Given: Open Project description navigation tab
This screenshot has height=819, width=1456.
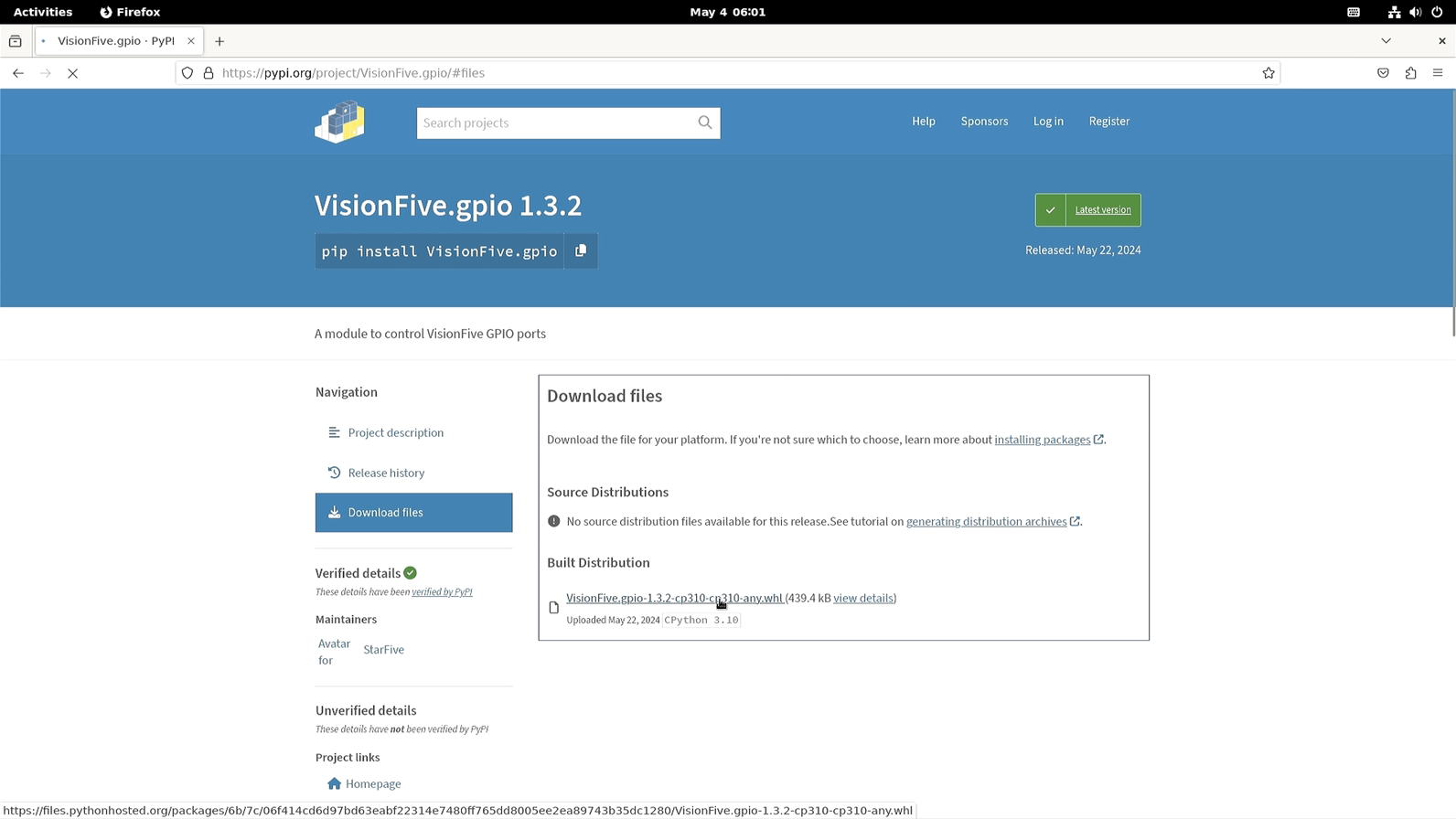Looking at the screenshot, I should (395, 432).
